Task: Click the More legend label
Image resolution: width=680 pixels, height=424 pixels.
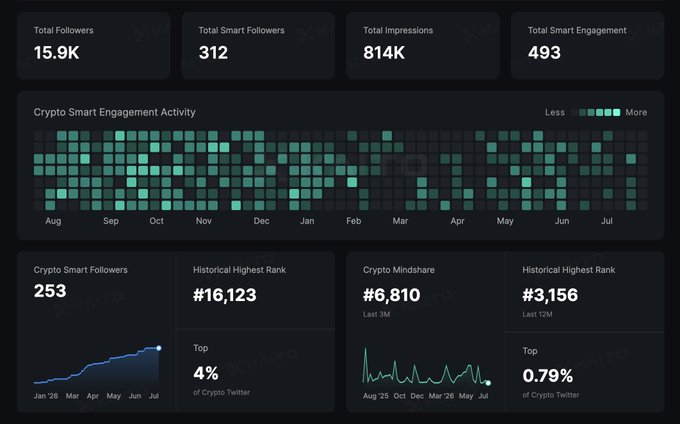Action: pyautogui.click(x=636, y=112)
